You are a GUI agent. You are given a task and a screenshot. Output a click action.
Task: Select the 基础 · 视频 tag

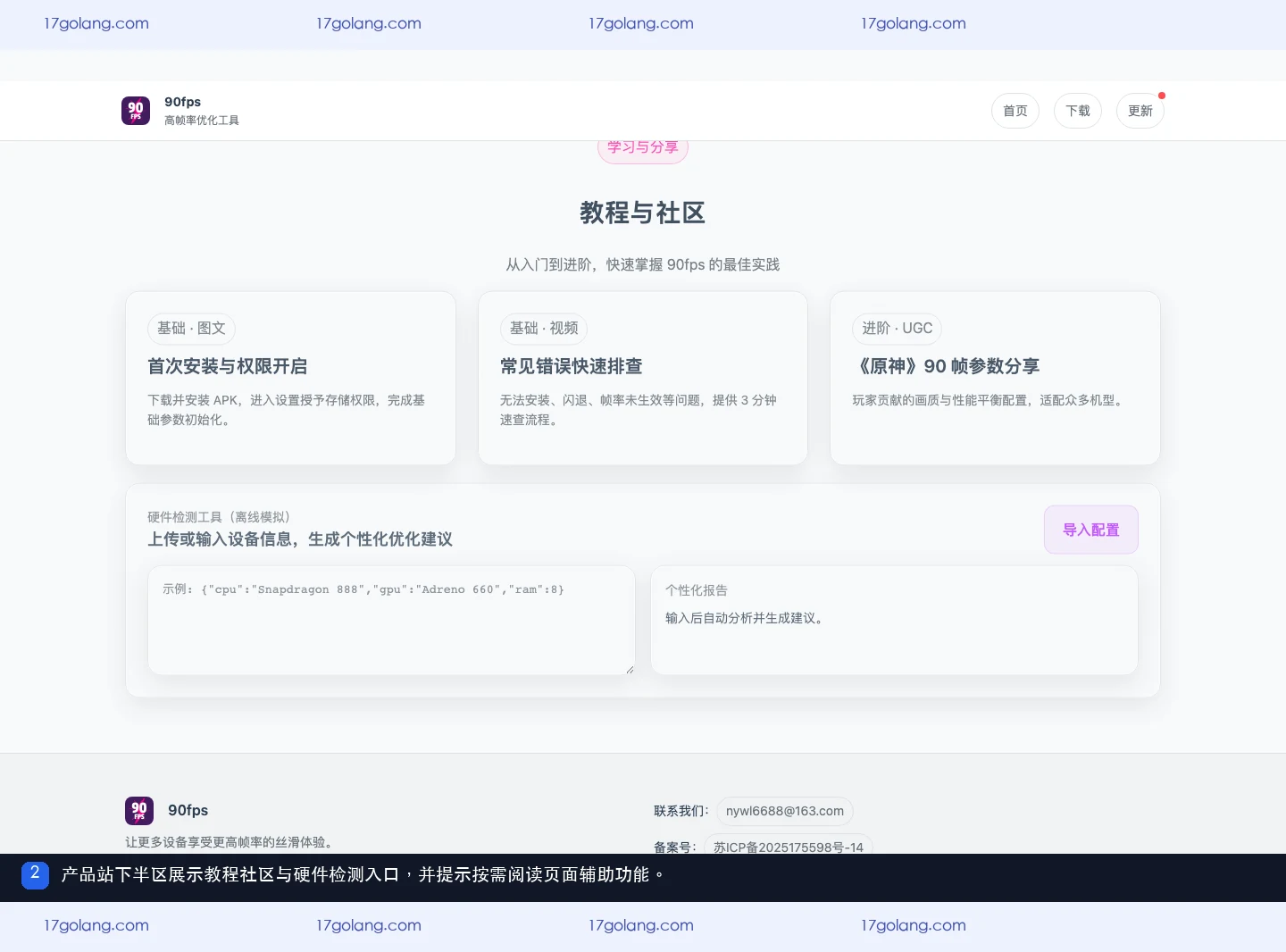point(544,328)
